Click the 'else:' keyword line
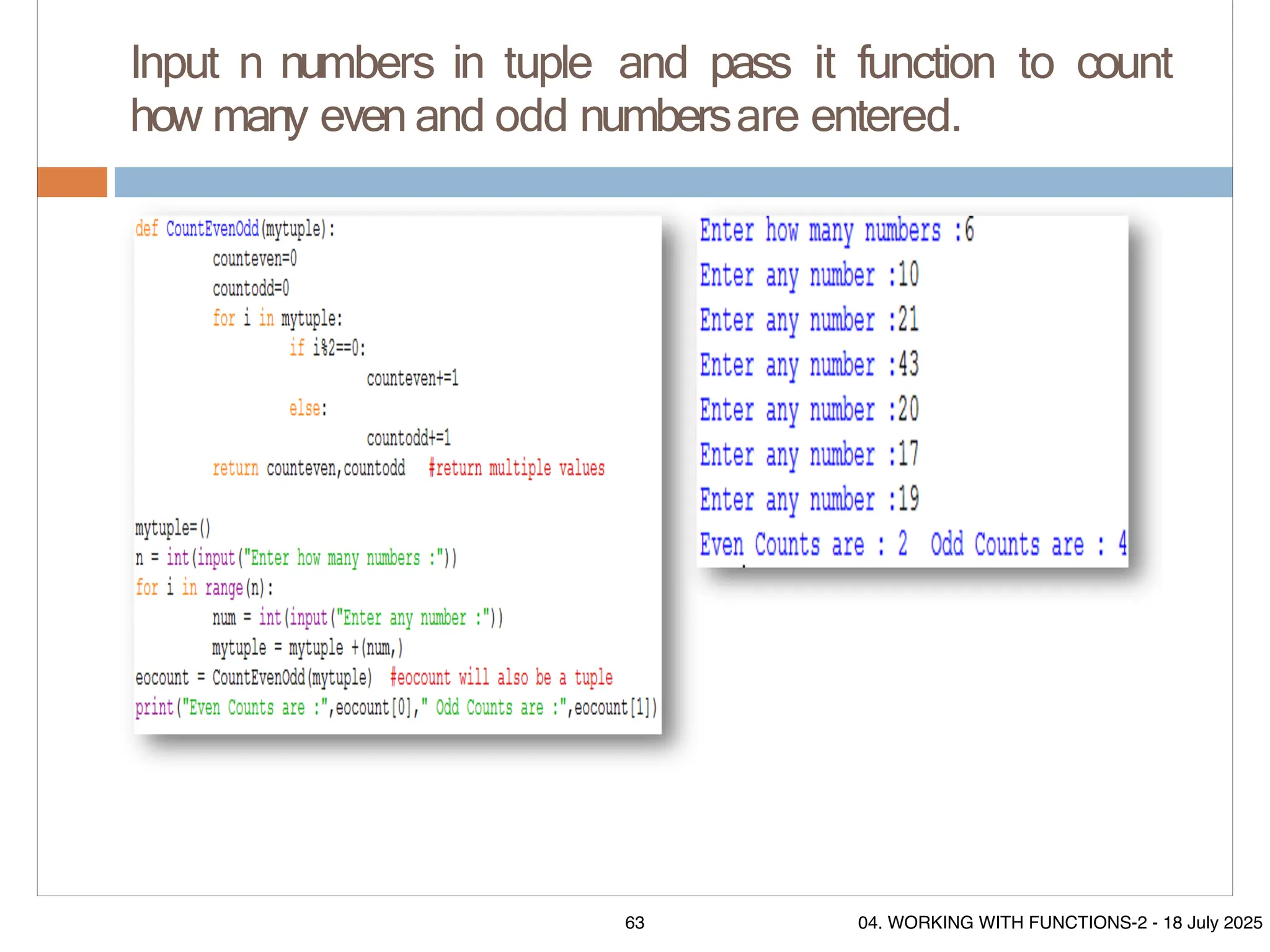This screenshot has height=952, width=1270. pos(308,408)
